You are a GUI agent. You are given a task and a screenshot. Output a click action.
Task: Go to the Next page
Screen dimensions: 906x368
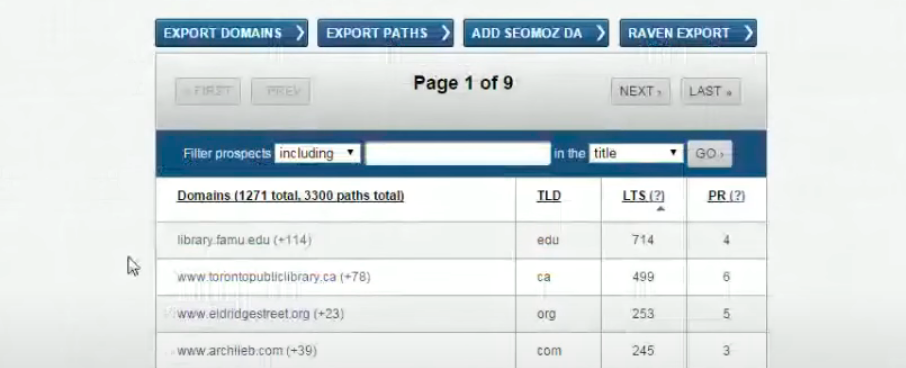pos(641,91)
